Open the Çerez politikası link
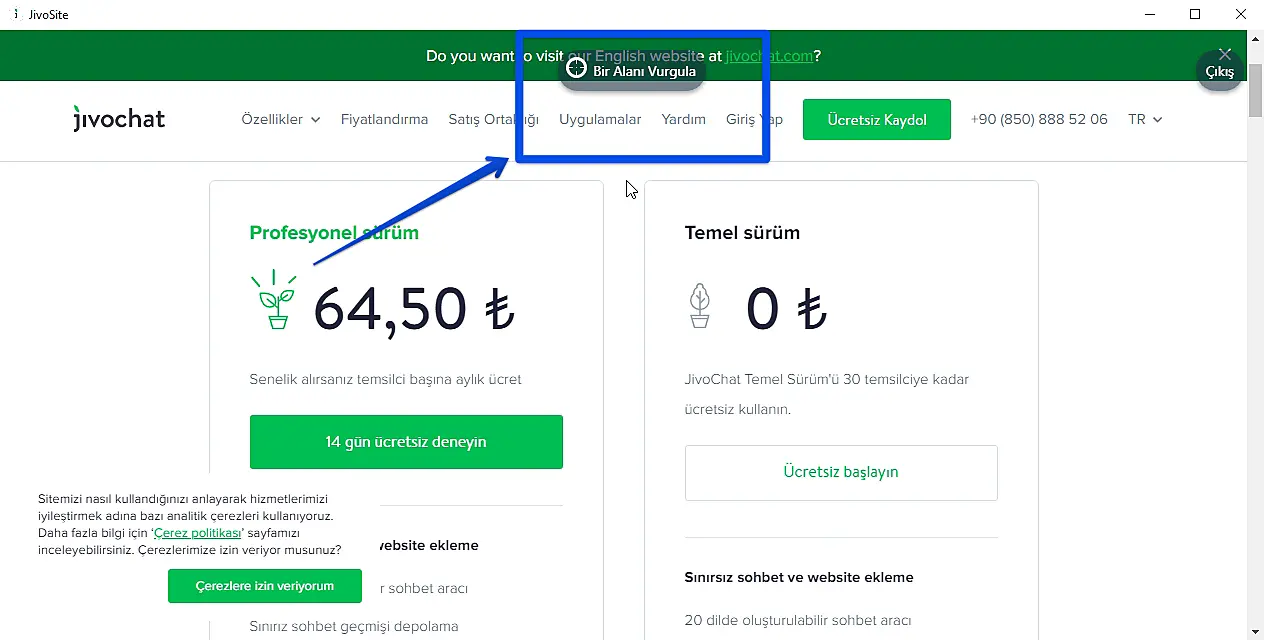Image resolution: width=1264 pixels, height=640 pixels. coord(198,533)
